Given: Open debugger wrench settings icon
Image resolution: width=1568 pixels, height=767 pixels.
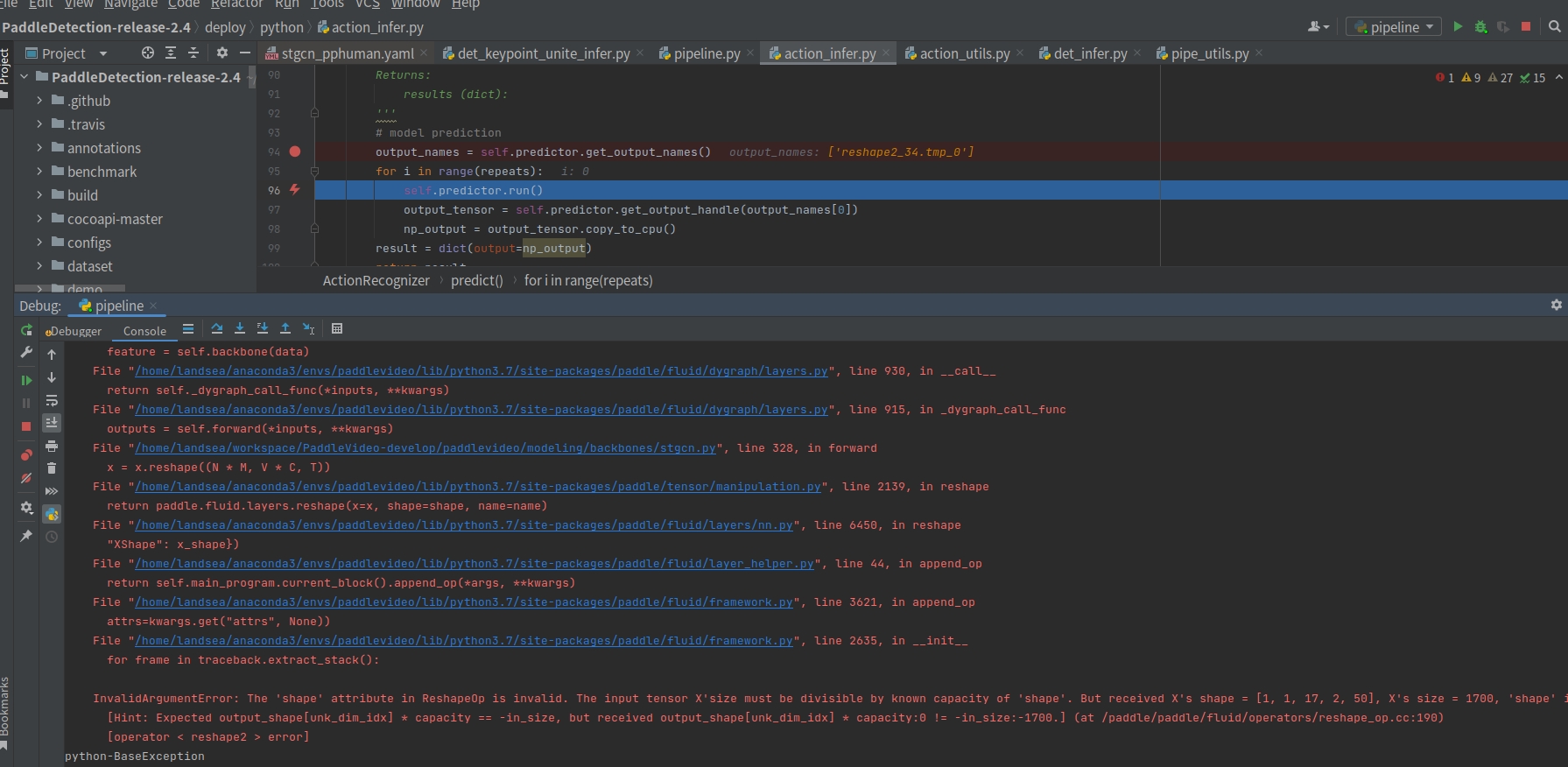Looking at the screenshot, I should (x=26, y=353).
